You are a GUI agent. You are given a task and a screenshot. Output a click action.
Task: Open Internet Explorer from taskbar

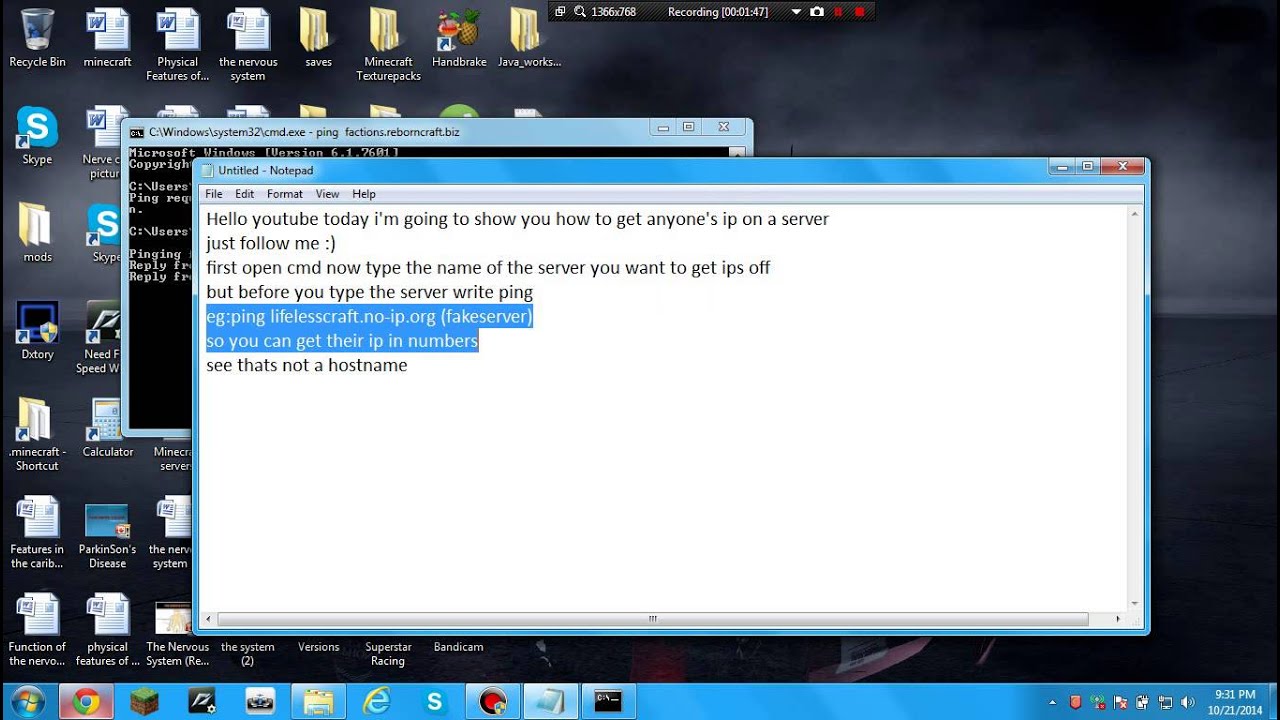point(376,702)
